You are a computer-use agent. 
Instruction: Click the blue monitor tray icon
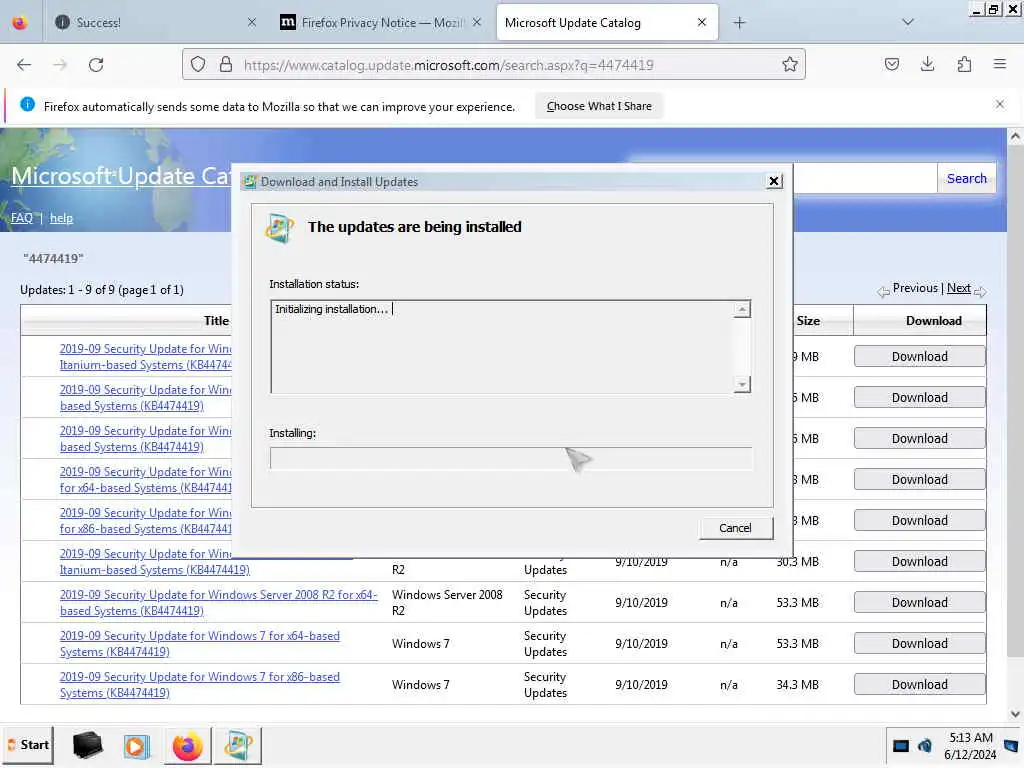point(901,746)
